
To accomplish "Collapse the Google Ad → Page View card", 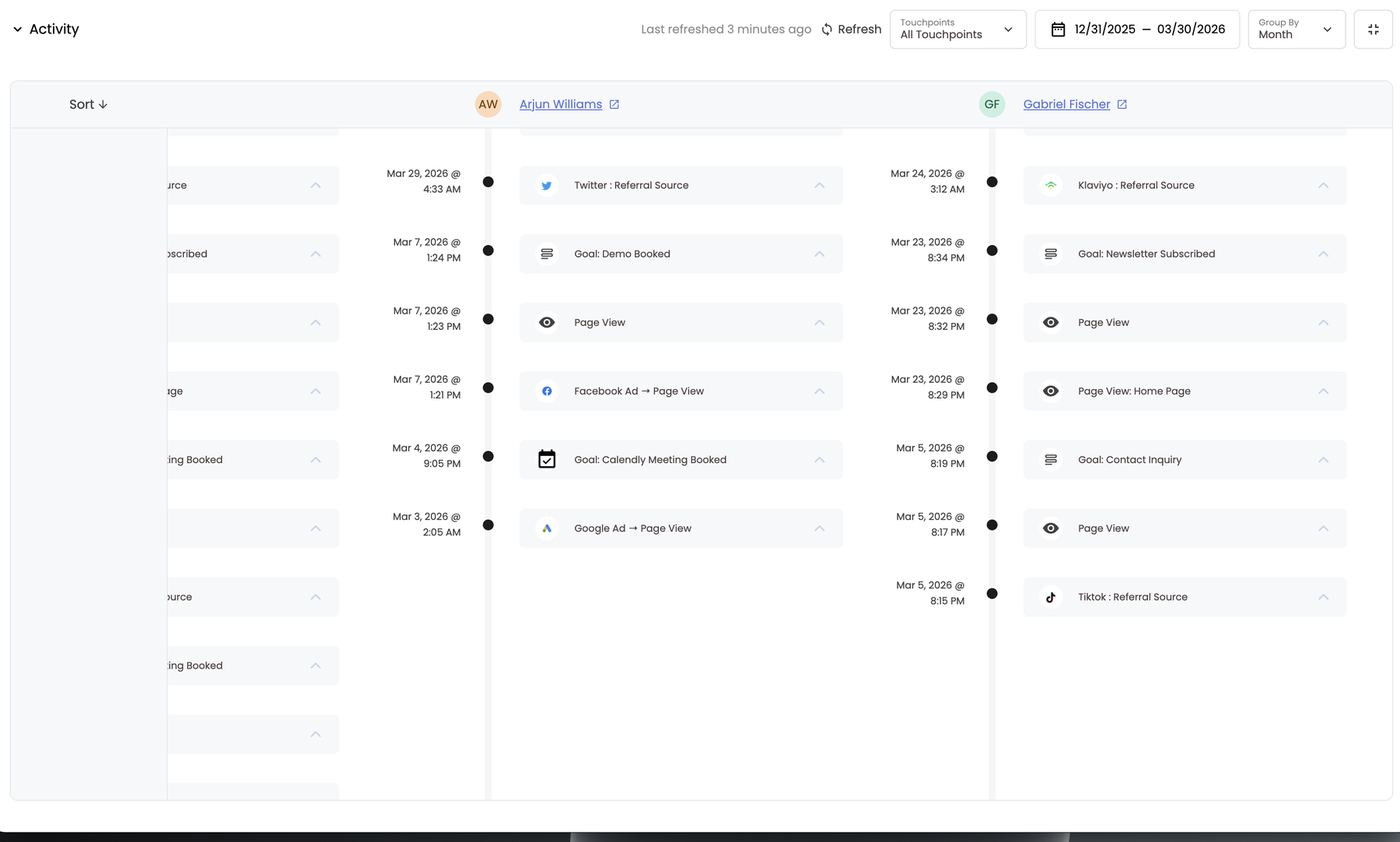I will pyautogui.click(x=819, y=528).
